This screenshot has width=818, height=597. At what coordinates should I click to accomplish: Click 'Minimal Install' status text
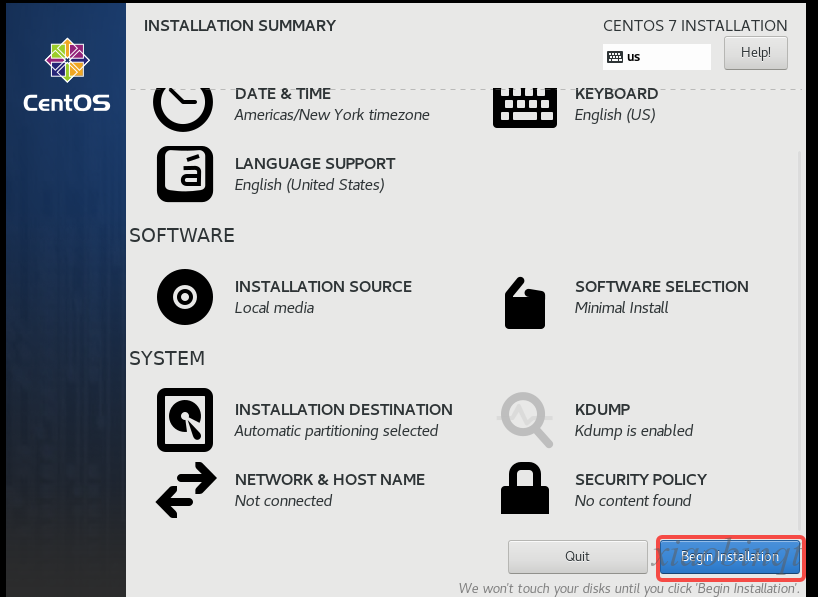click(x=621, y=308)
